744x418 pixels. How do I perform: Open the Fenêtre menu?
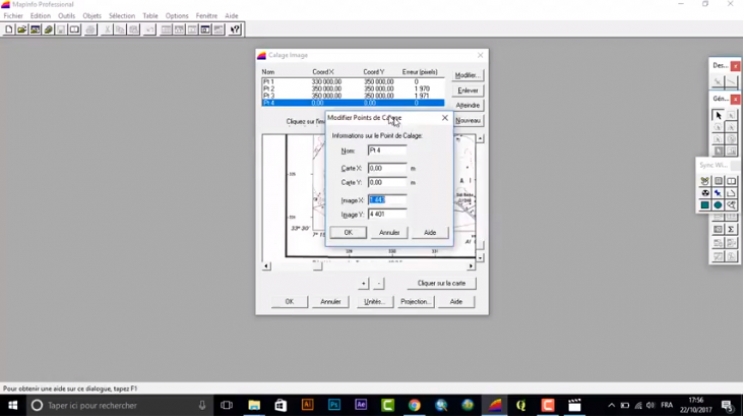(x=206, y=16)
